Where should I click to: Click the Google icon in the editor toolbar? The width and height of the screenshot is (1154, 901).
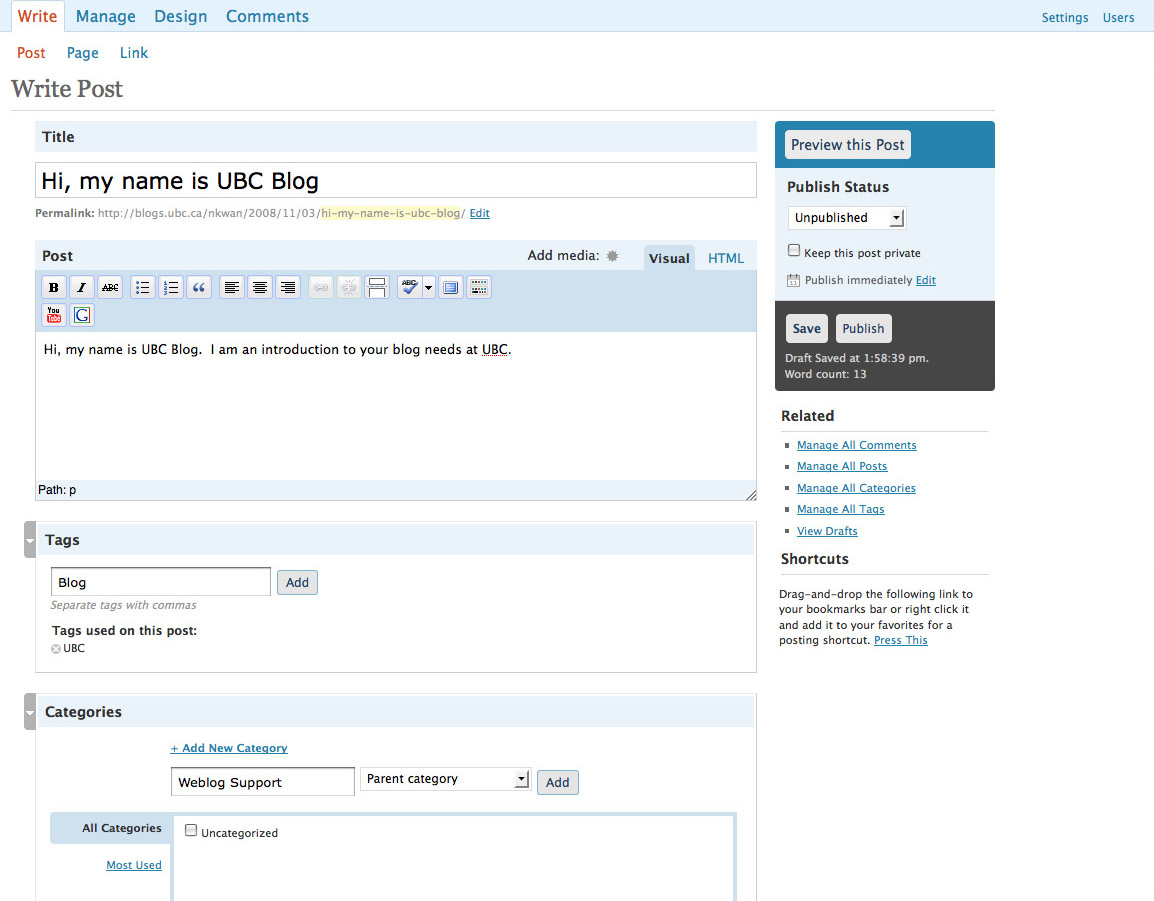(82, 315)
